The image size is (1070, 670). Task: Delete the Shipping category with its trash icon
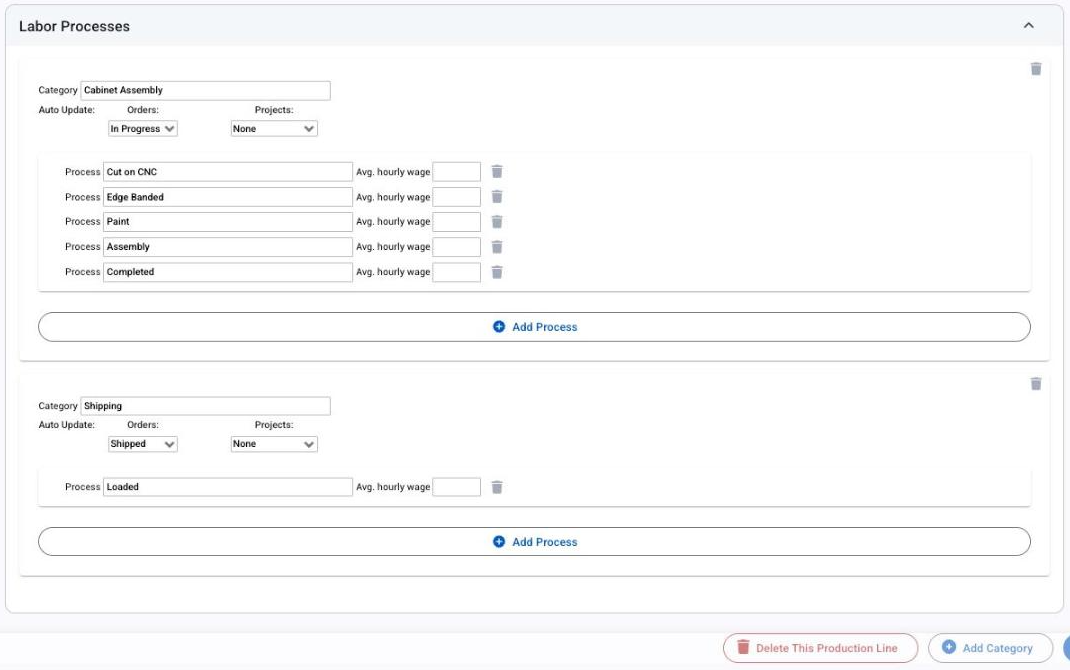[1036, 384]
